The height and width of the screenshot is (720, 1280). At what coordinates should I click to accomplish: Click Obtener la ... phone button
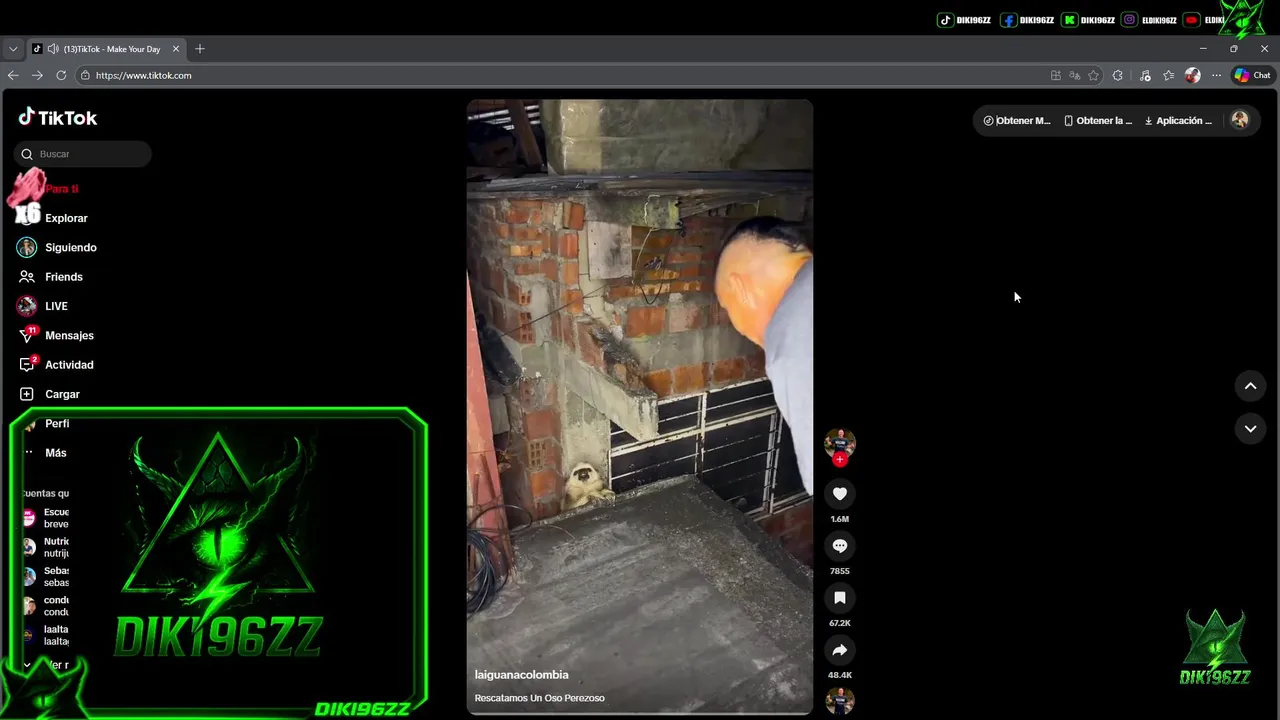click(x=1098, y=121)
